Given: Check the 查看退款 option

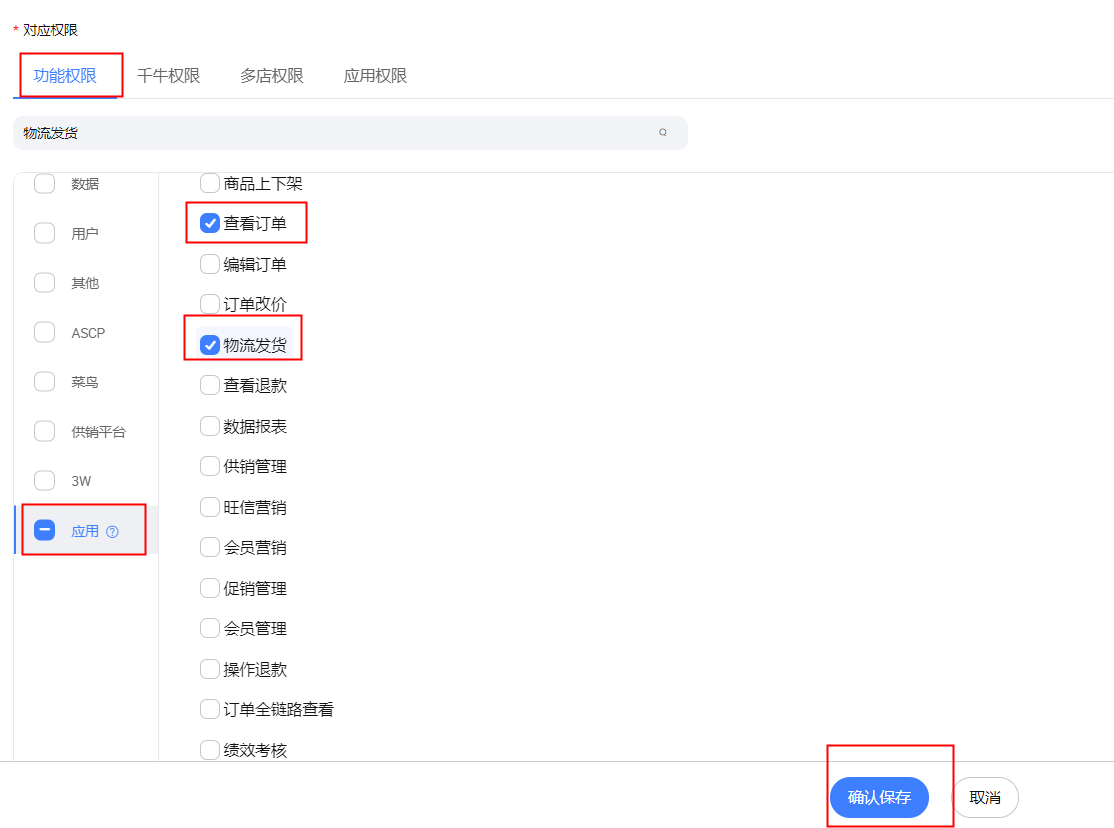Looking at the screenshot, I should 210,385.
